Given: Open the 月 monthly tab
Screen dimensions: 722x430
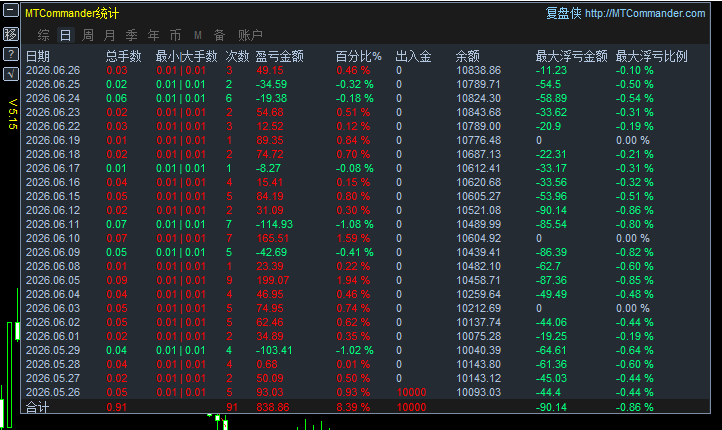Looking at the screenshot, I should click(109, 35).
